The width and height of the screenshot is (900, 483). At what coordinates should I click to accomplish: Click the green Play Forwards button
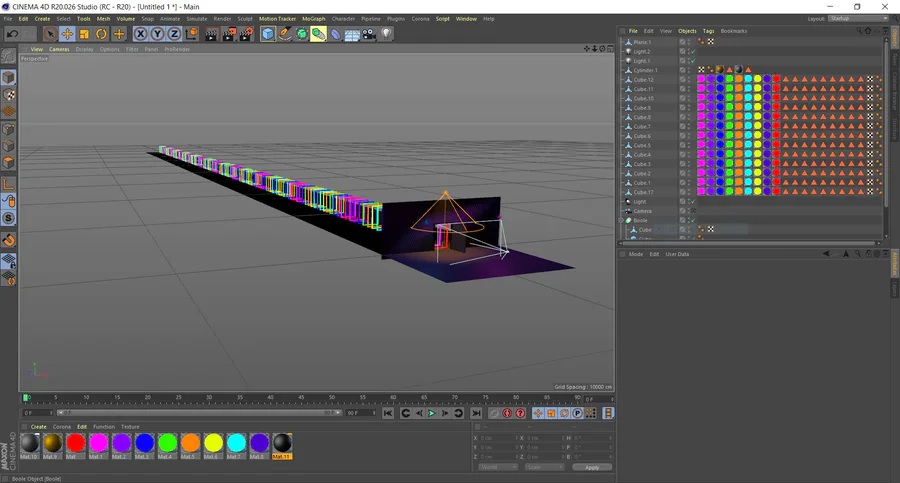432,414
